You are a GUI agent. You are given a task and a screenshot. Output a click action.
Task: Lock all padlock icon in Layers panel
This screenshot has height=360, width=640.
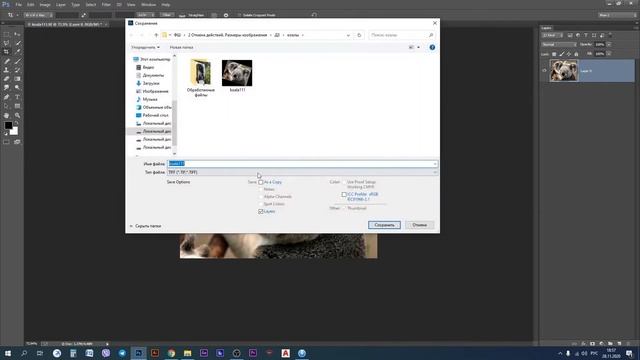pos(576,54)
